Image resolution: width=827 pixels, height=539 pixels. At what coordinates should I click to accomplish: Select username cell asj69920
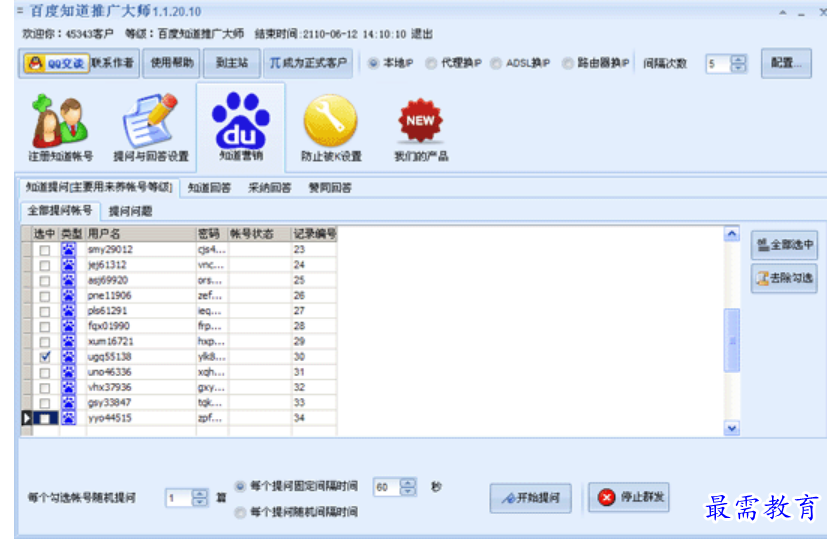pos(141,280)
